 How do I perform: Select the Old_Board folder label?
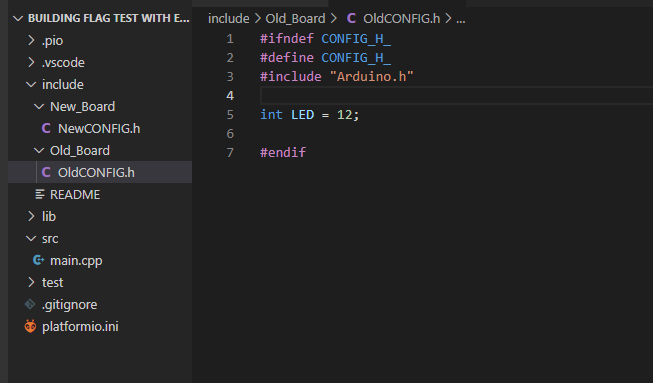(x=80, y=150)
